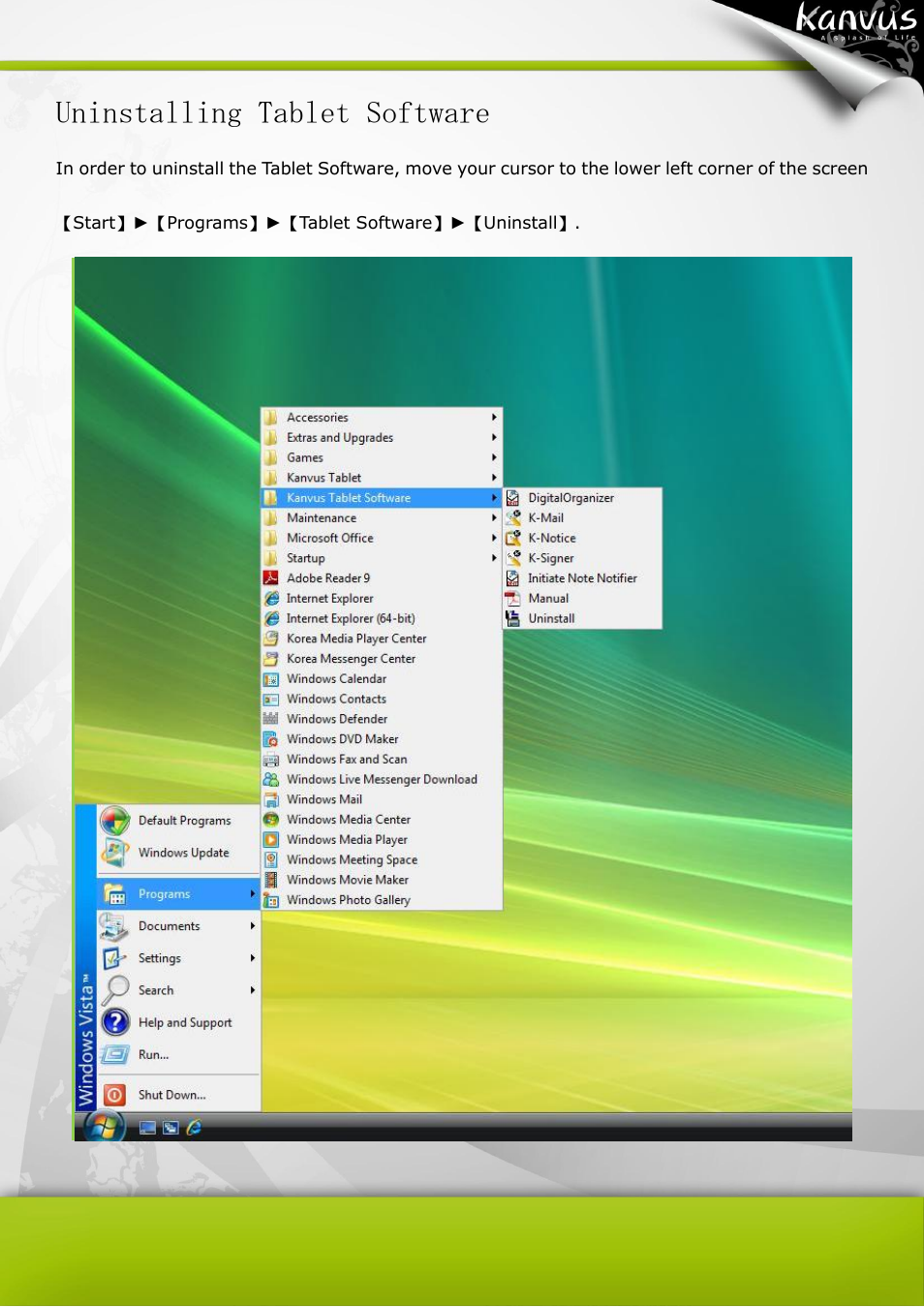Click the Windows Media Center icon
The height and width of the screenshot is (1308, 924).
(271, 820)
